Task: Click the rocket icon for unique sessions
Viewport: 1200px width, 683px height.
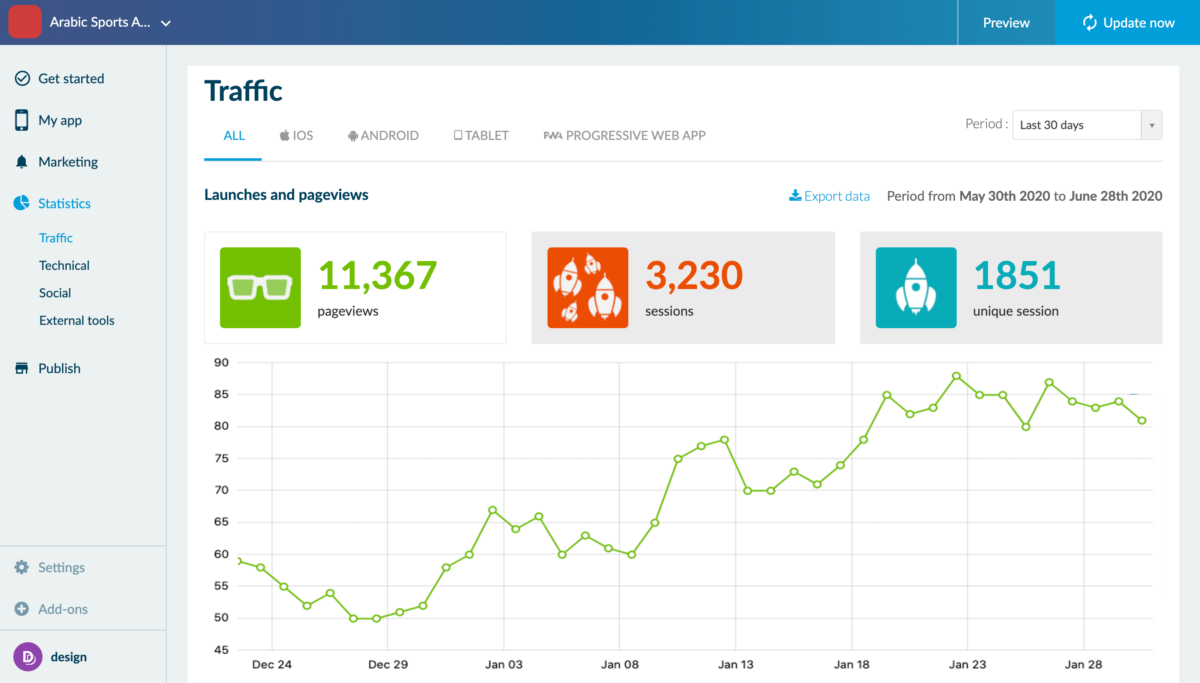Action: (x=916, y=287)
